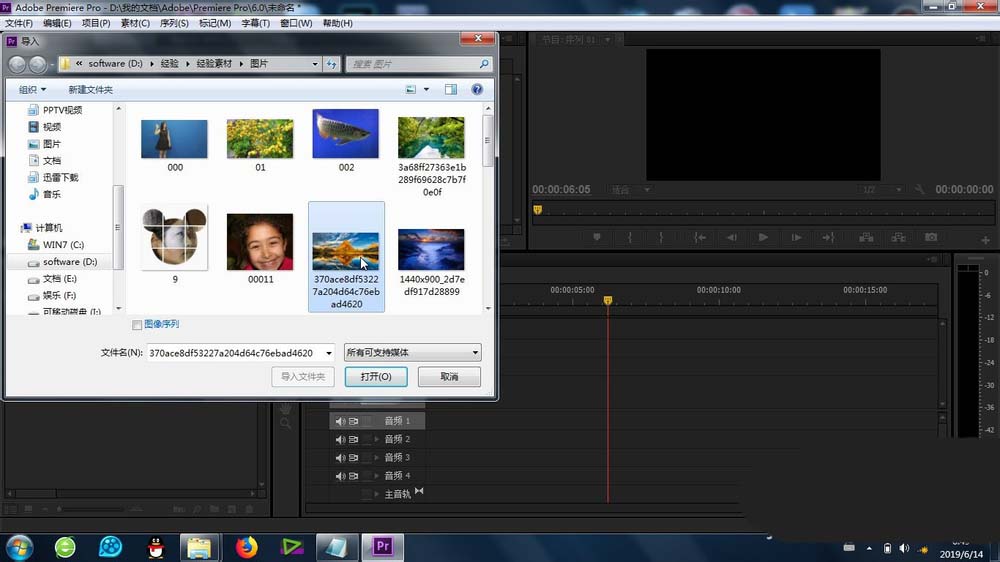The width and height of the screenshot is (1000, 562).
Task: Open the address path dropdown arrow
Action: pos(314,64)
